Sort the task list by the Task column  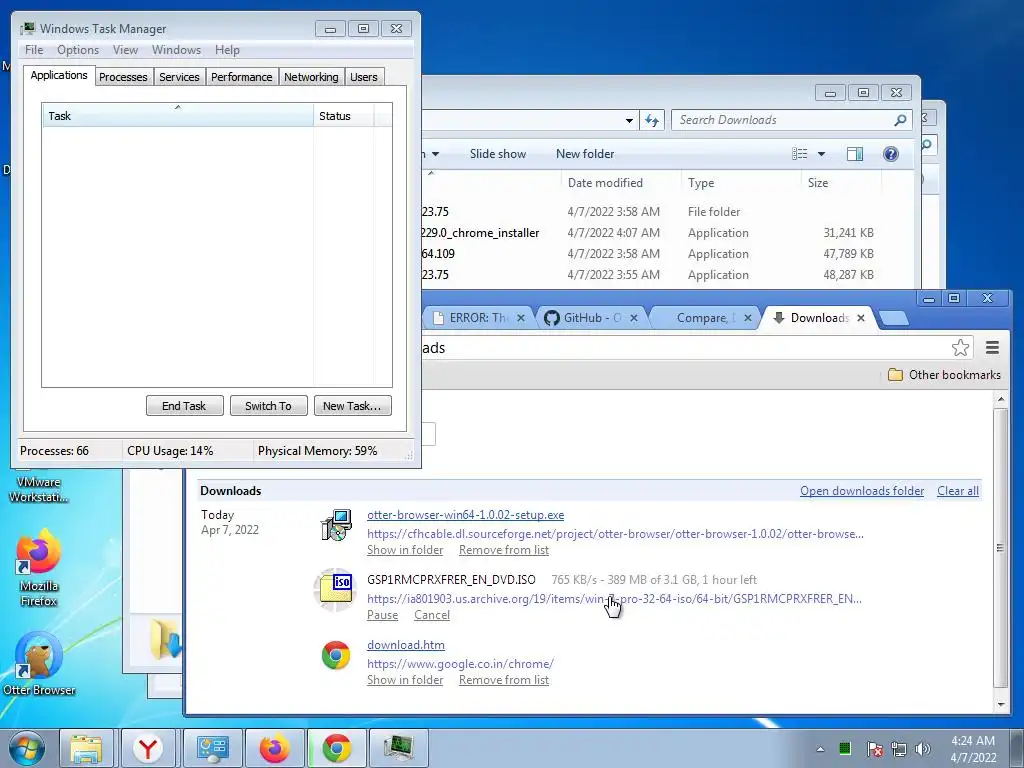pos(178,115)
